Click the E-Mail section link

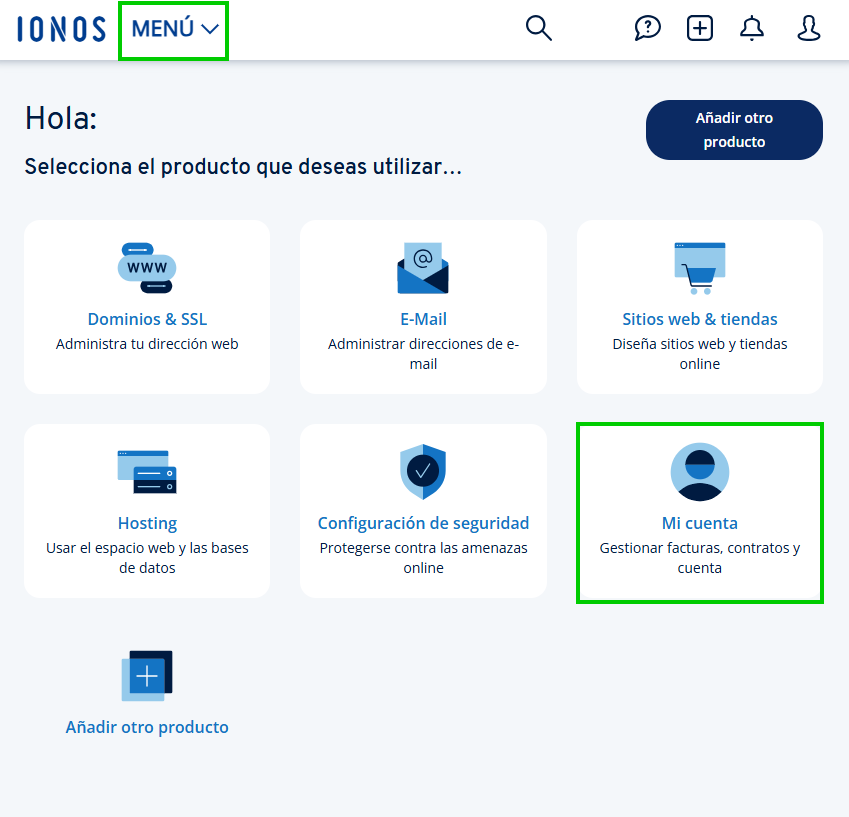423,319
